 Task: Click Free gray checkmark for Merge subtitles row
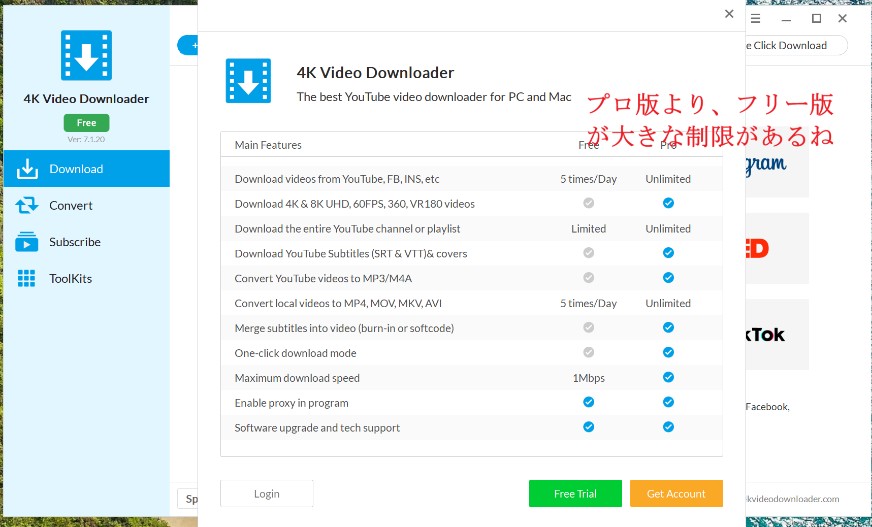588,327
